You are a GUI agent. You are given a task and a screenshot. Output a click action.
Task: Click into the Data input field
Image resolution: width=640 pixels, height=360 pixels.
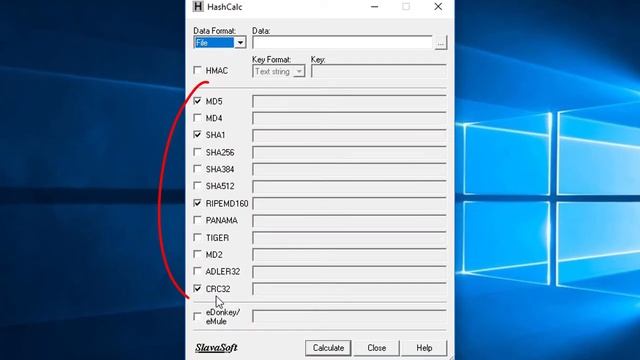[x=342, y=42]
